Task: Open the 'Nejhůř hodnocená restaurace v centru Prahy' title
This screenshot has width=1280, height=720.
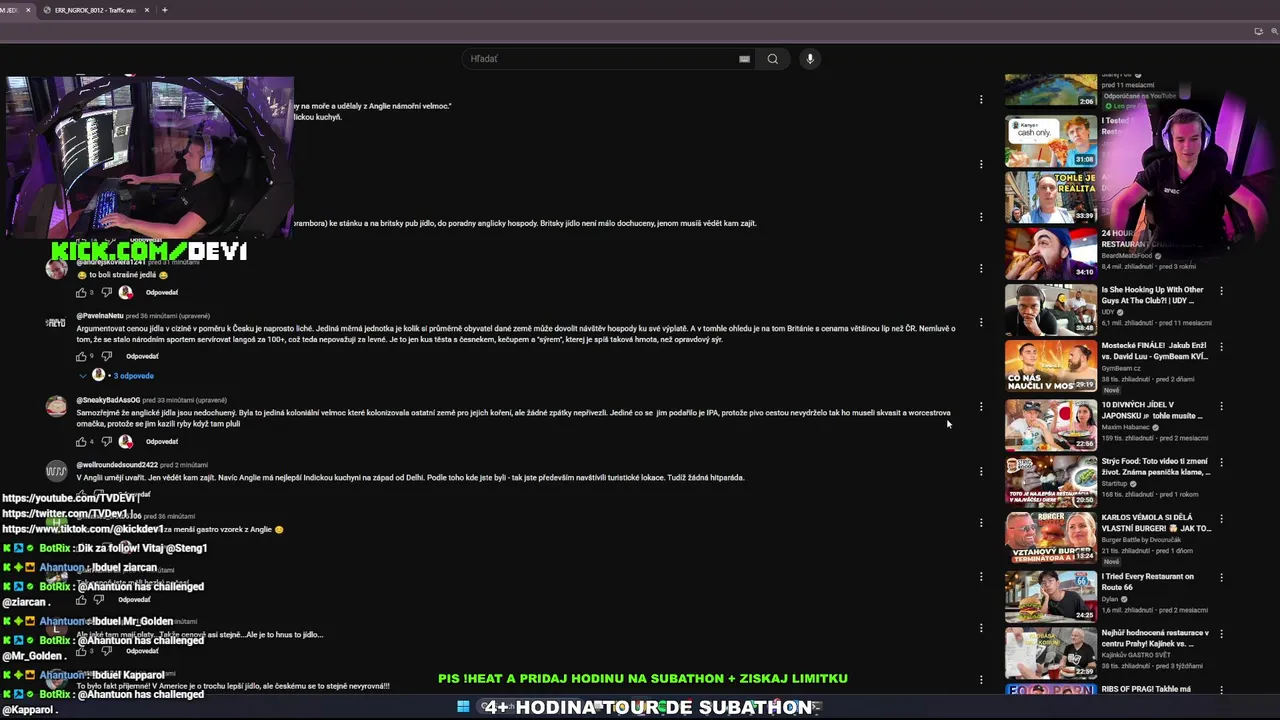Action: pyautogui.click(x=1156, y=638)
